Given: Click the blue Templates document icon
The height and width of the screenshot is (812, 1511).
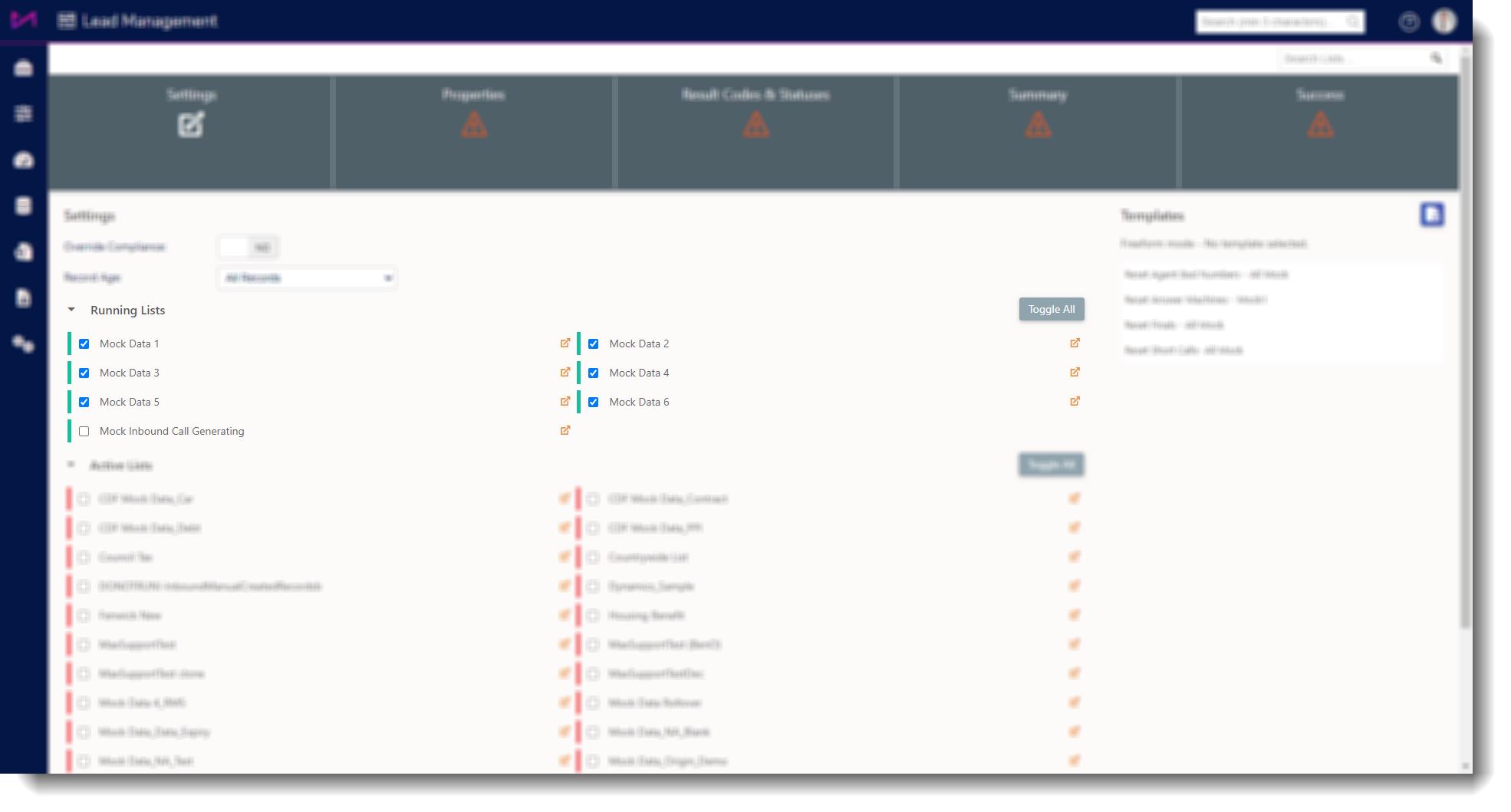Looking at the screenshot, I should tap(1431, 215).
